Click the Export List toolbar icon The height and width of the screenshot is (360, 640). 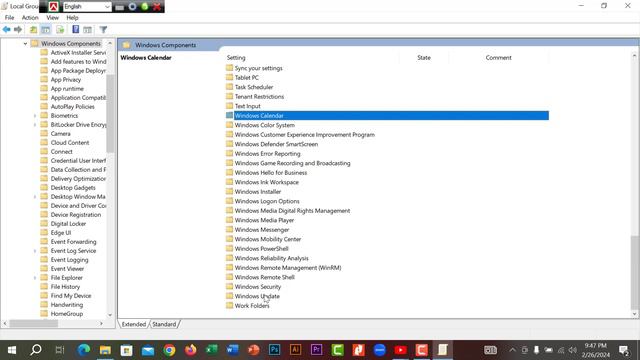(x=60, y=29)
